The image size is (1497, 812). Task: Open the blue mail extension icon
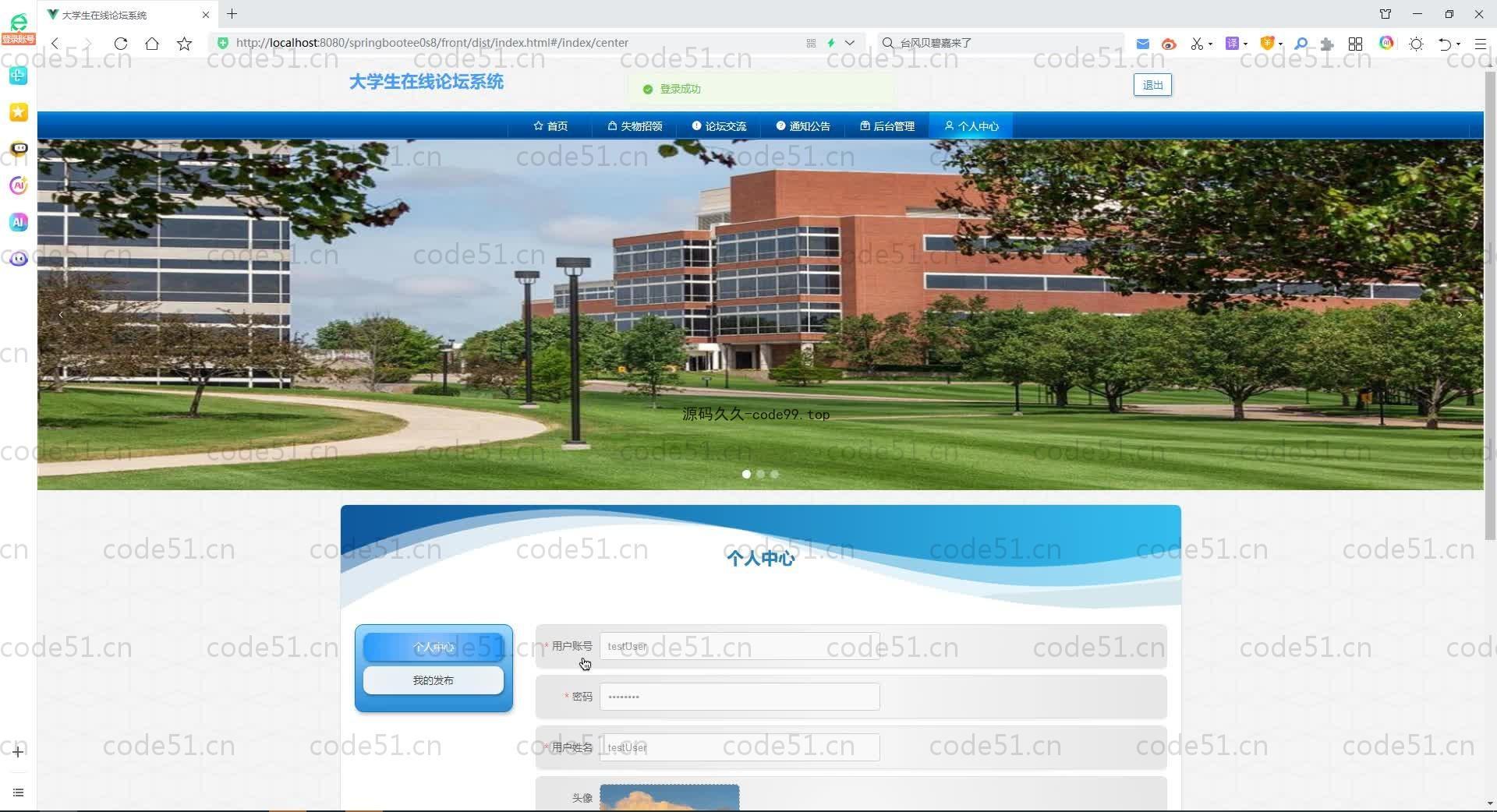[x=1142, y=44]
